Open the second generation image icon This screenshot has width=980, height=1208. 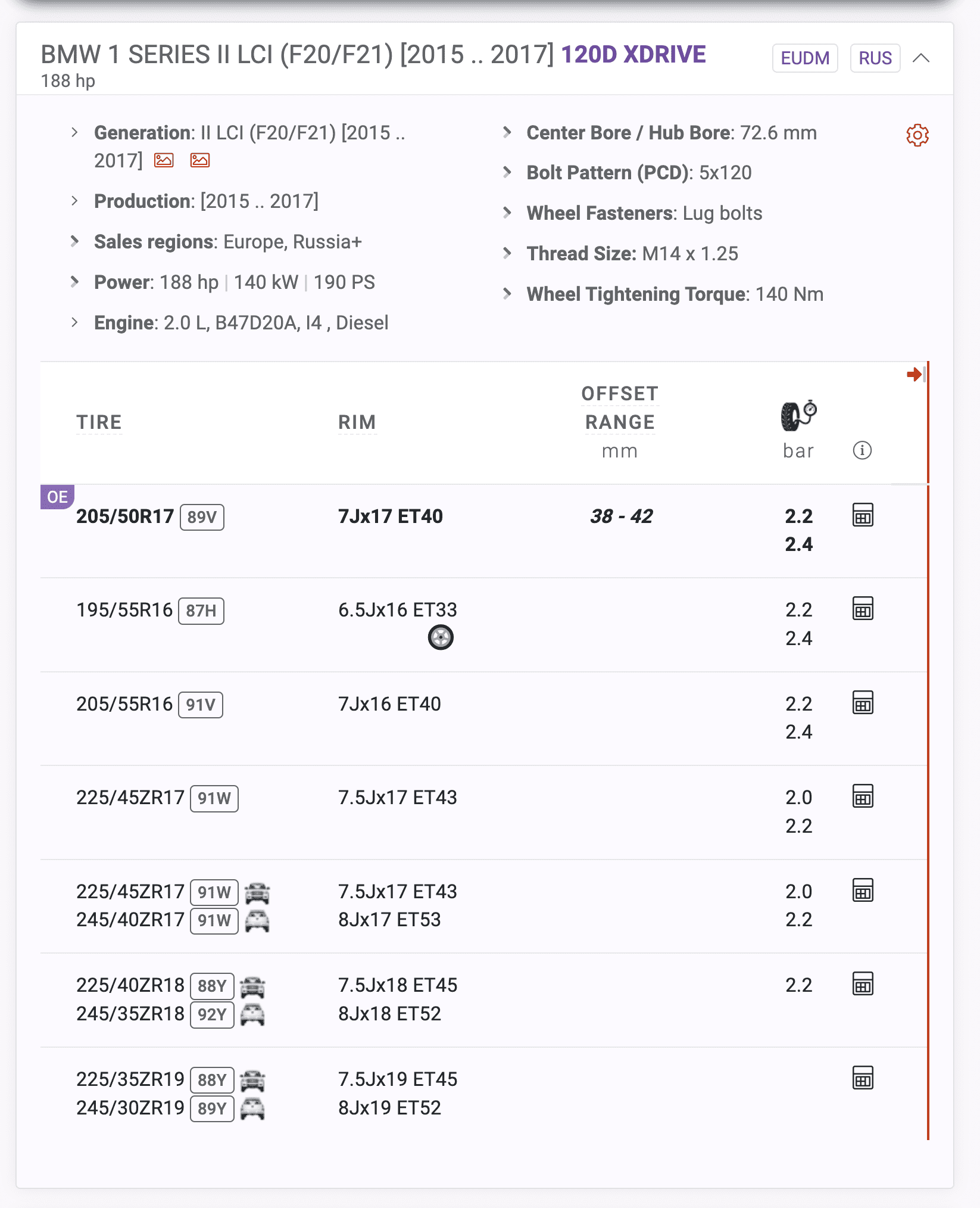pyautogui.click(x=200, y=160)
